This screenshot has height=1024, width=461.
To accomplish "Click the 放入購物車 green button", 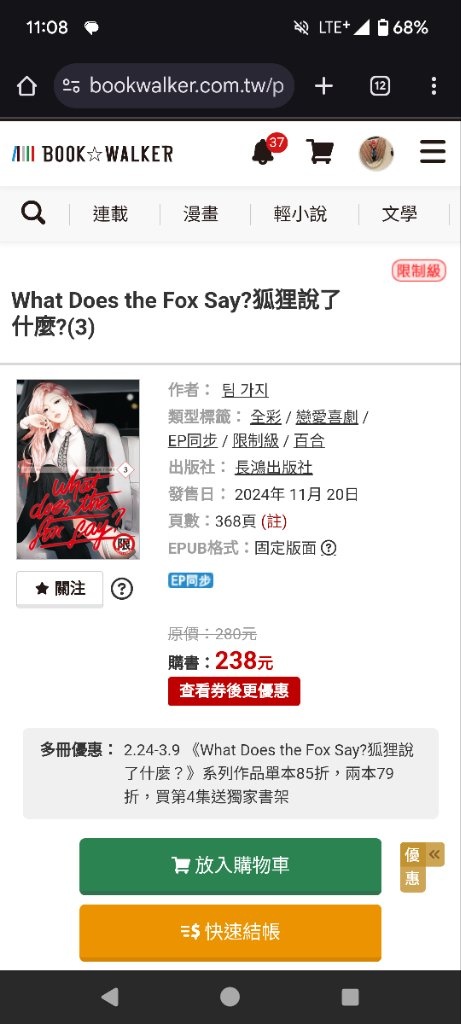I will coord(230,866).
